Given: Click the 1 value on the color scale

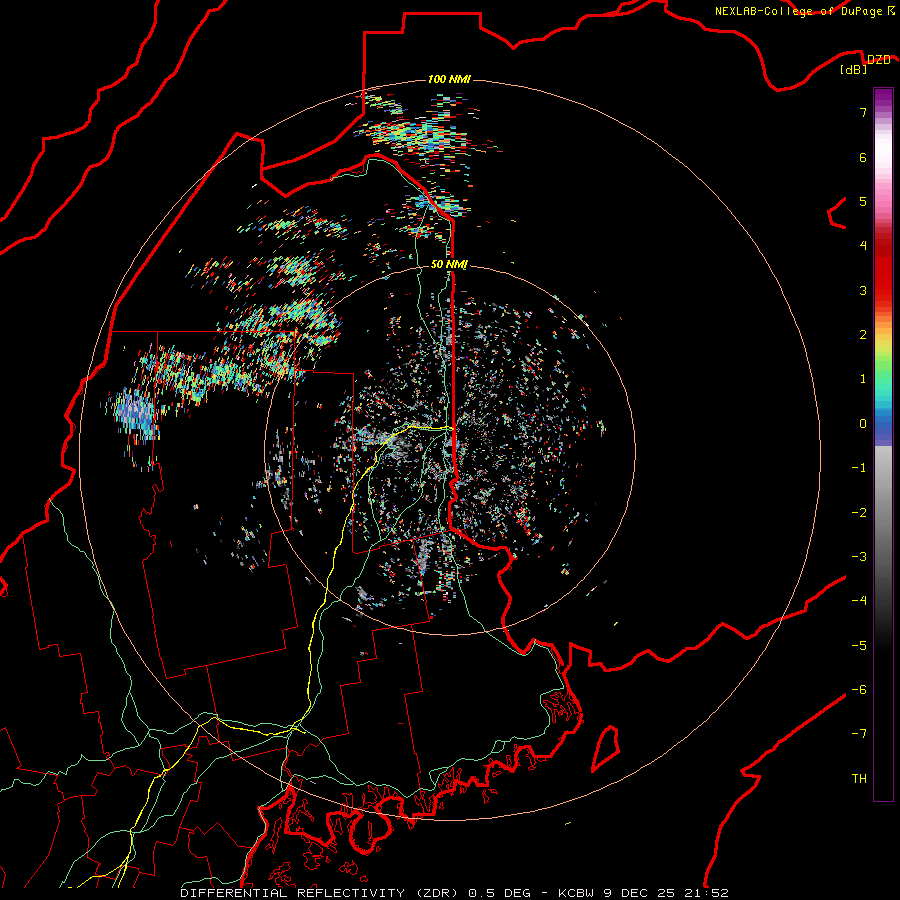Looking at the screenshot, I should [x=863, y=379].
